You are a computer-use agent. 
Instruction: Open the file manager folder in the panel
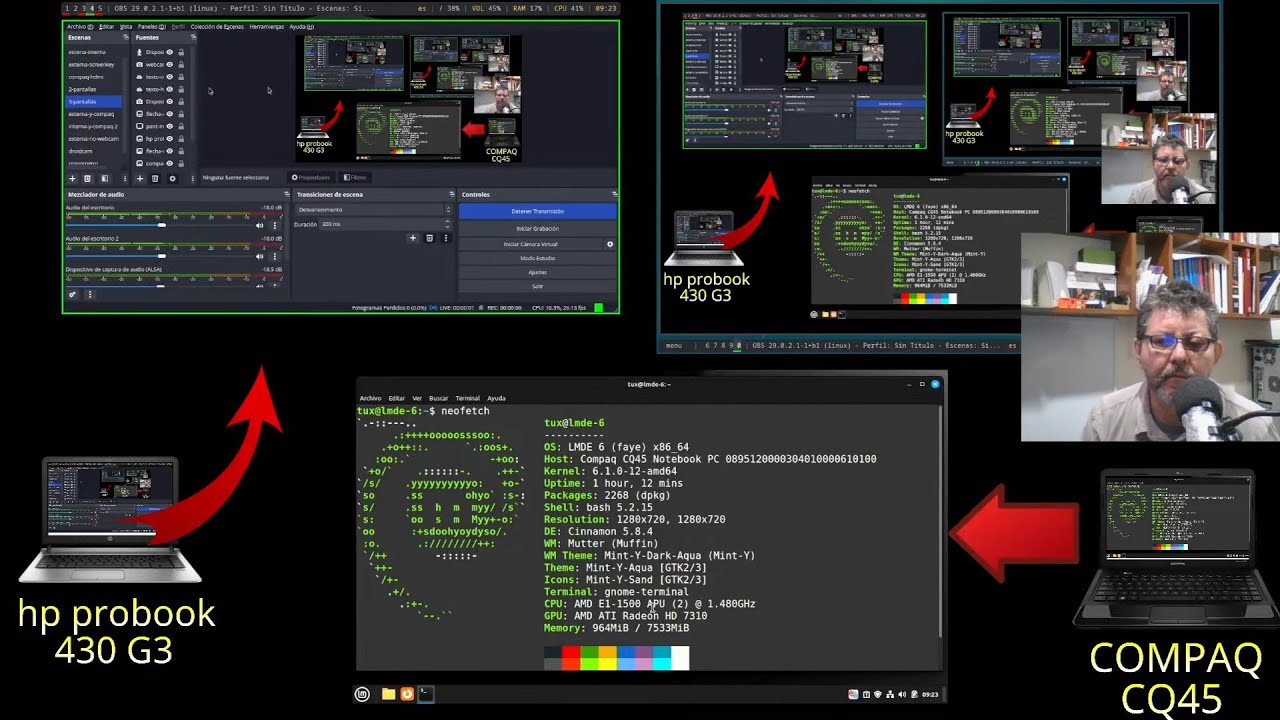[388, 693]
